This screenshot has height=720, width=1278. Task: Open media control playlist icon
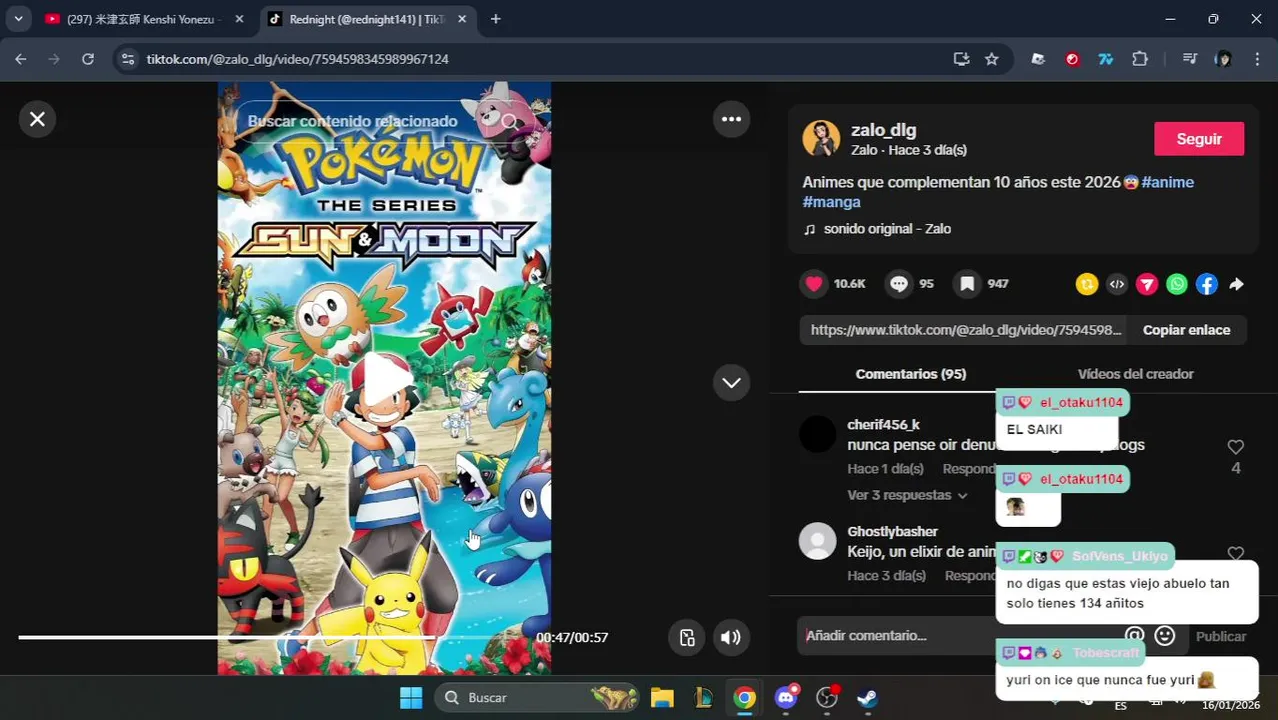tap(1189, 59)
